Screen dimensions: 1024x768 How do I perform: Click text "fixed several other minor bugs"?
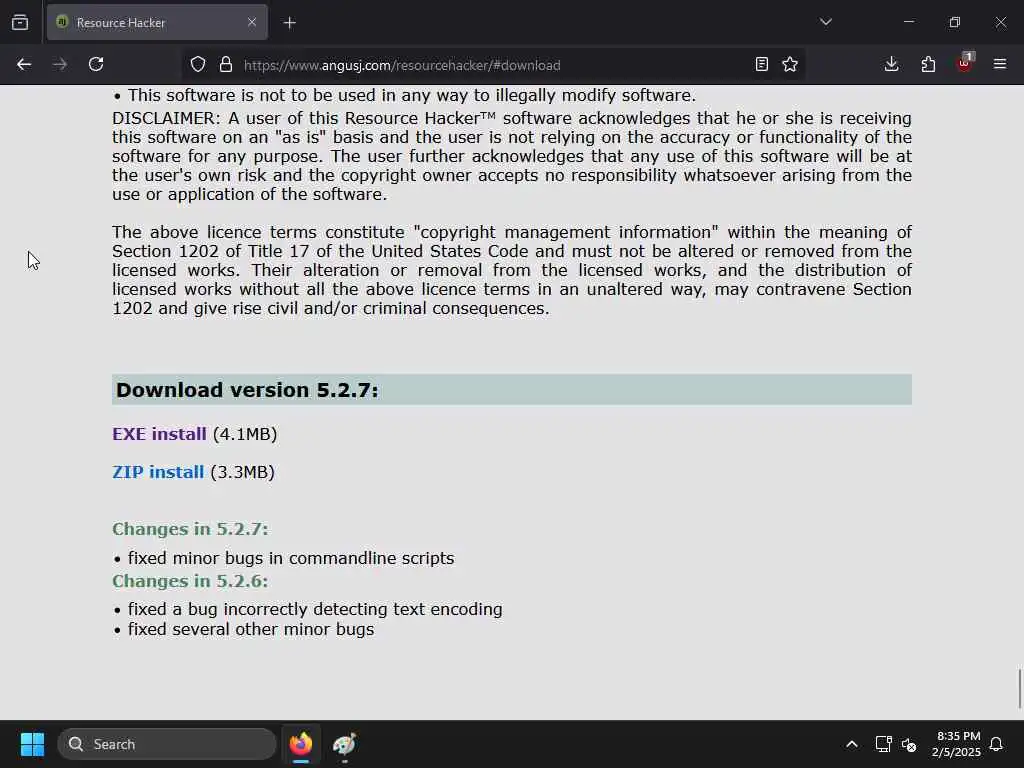coord(251,630)
